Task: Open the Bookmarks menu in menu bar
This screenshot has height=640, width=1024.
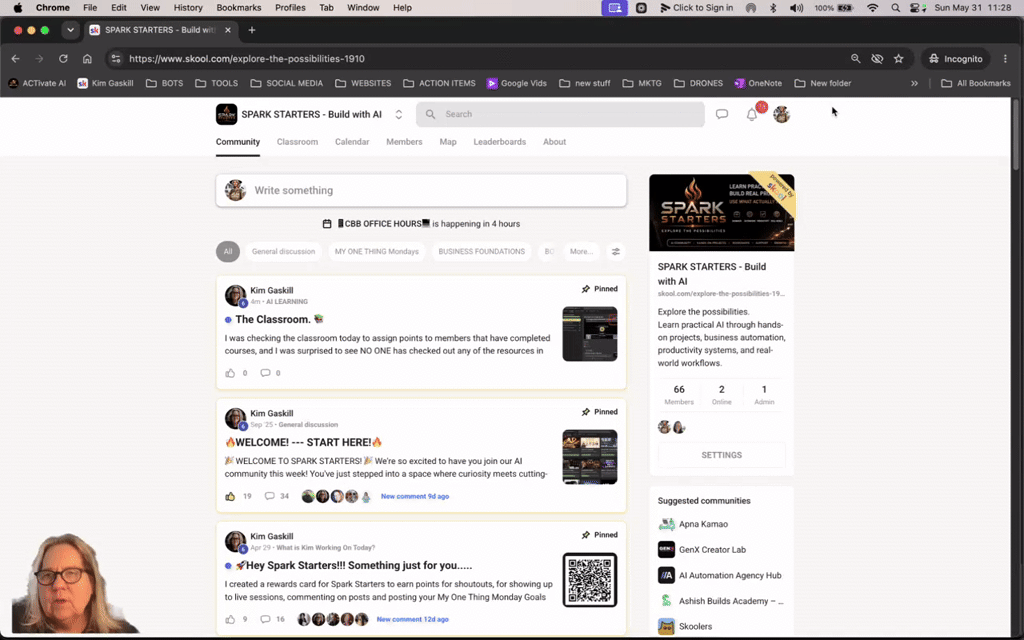Action: [x=239, y=8]
